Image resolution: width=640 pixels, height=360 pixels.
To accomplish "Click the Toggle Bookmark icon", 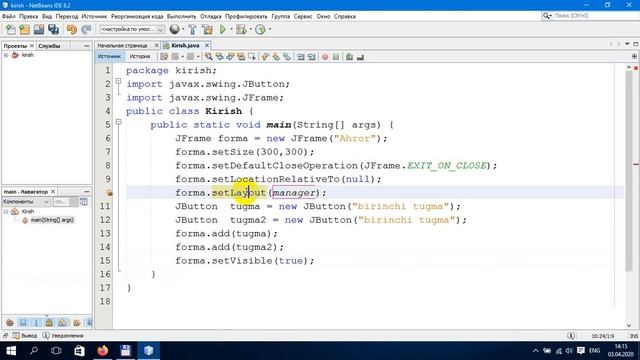I will (x=287, y=57).
